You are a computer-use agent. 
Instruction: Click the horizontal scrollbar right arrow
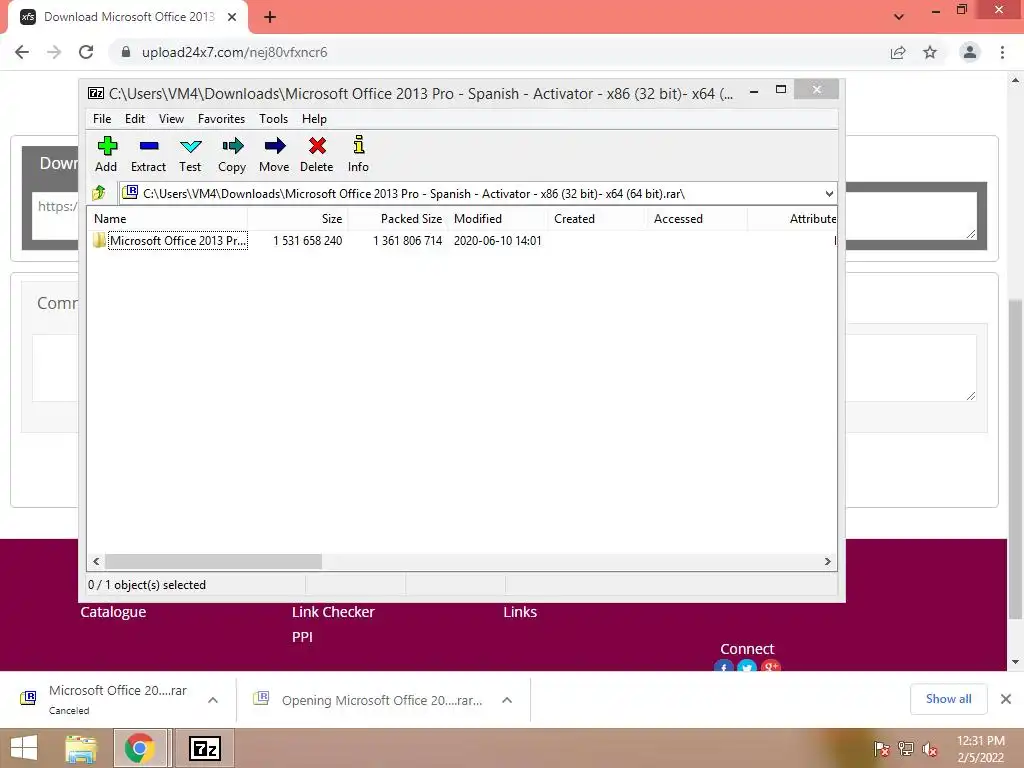827,562
